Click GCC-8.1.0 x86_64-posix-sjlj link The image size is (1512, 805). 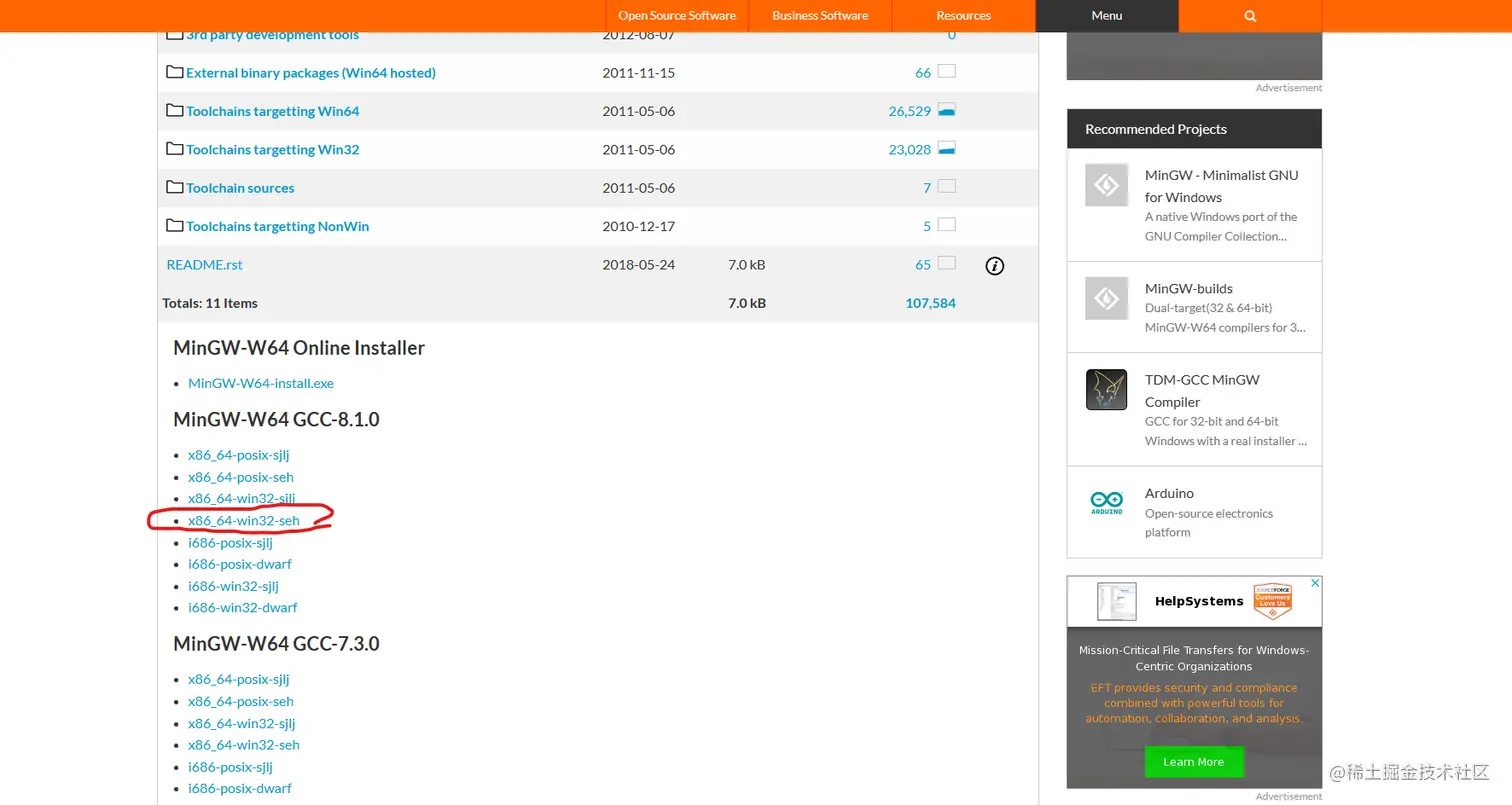(x=238, y=455)
